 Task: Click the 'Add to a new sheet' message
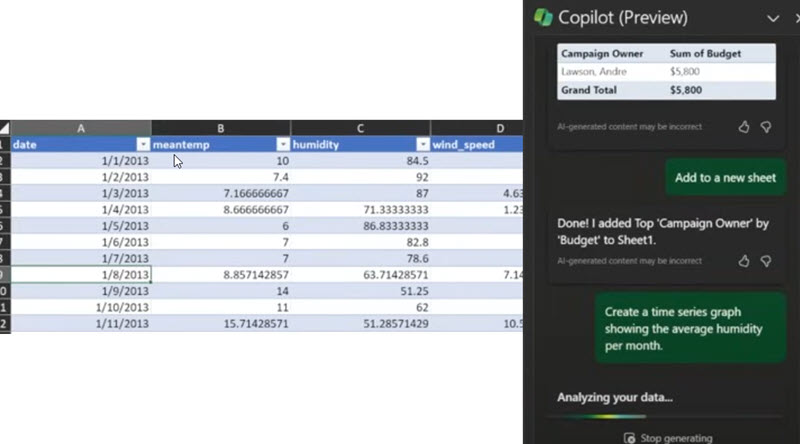coord(725,178)
